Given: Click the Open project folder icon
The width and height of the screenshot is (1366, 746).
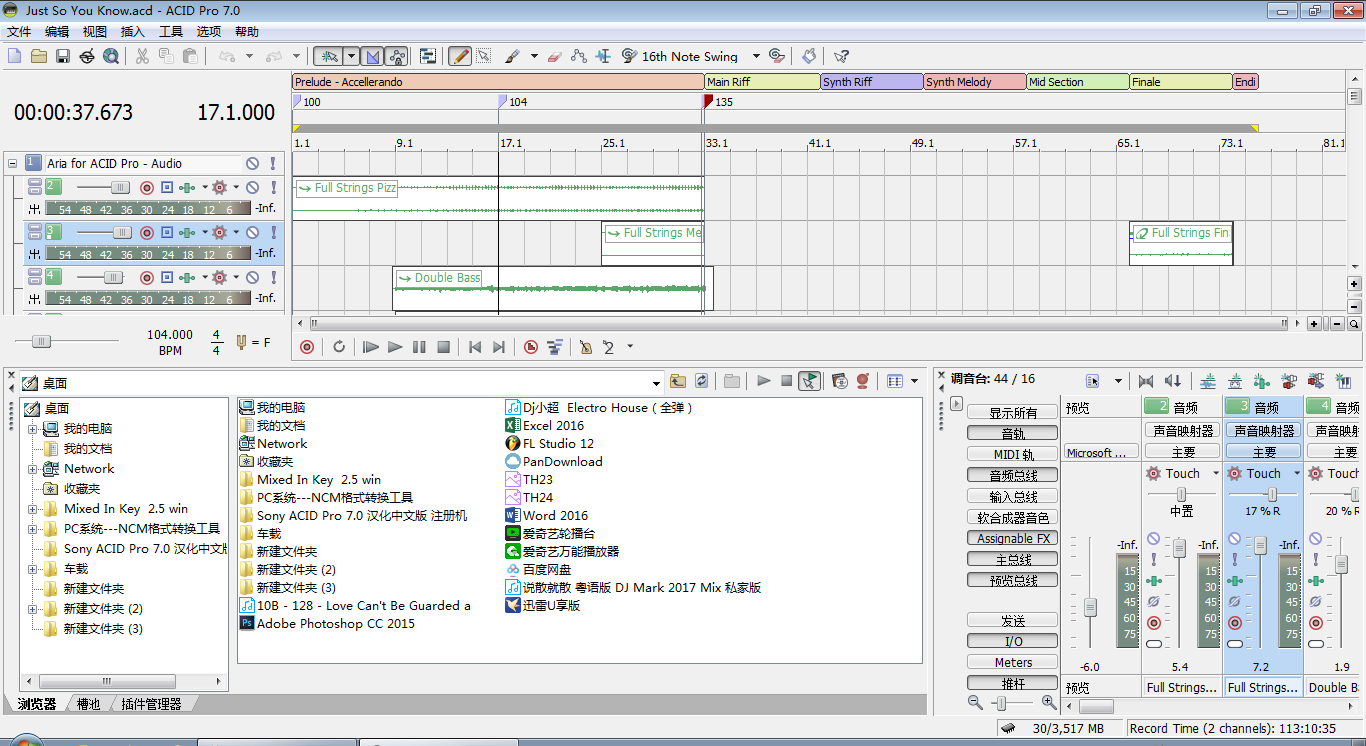Looking at the screenshot, I should 39,56.
